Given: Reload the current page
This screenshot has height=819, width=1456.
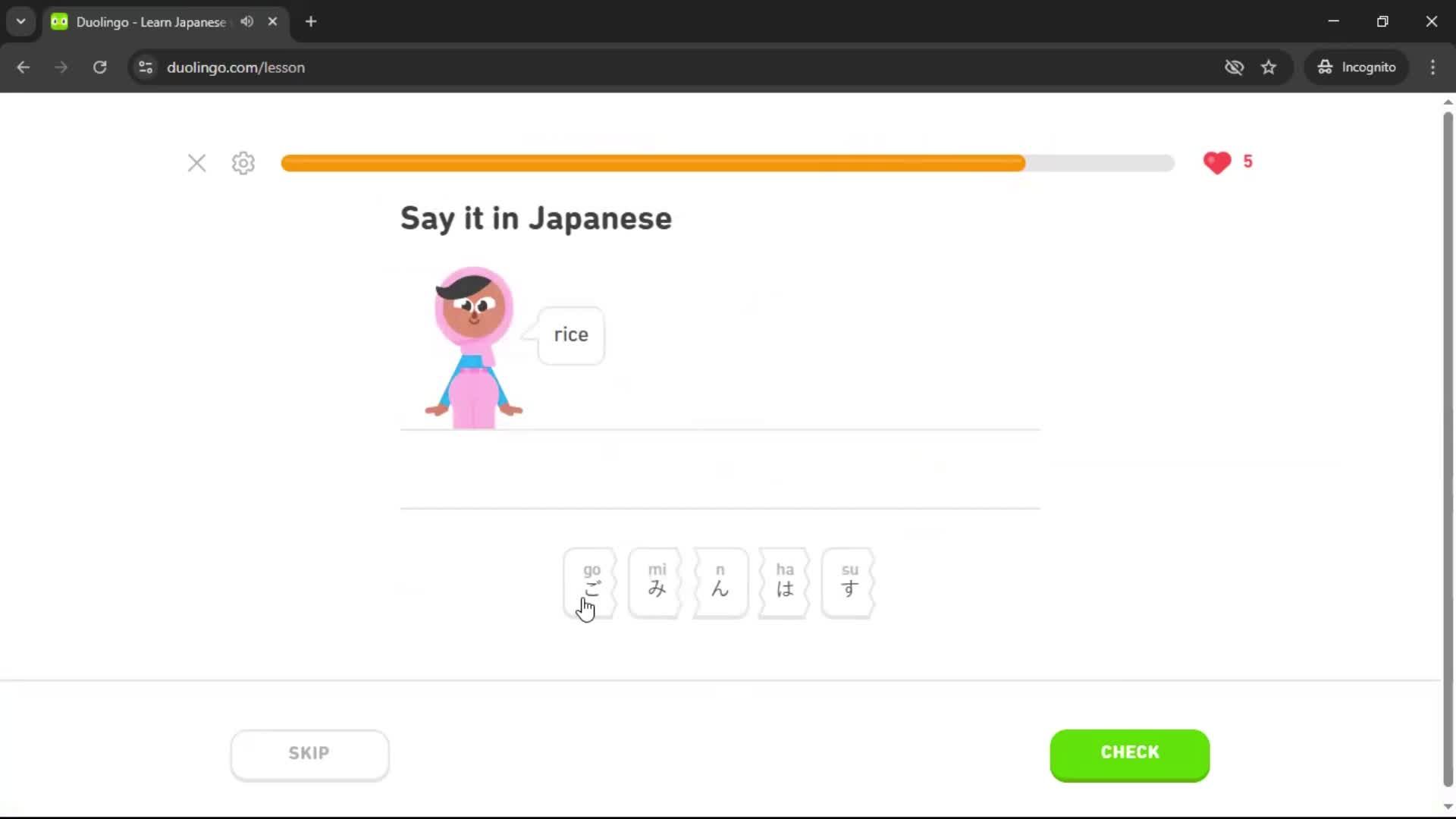Looking at the screenshot, I should [x=99, y=67].
